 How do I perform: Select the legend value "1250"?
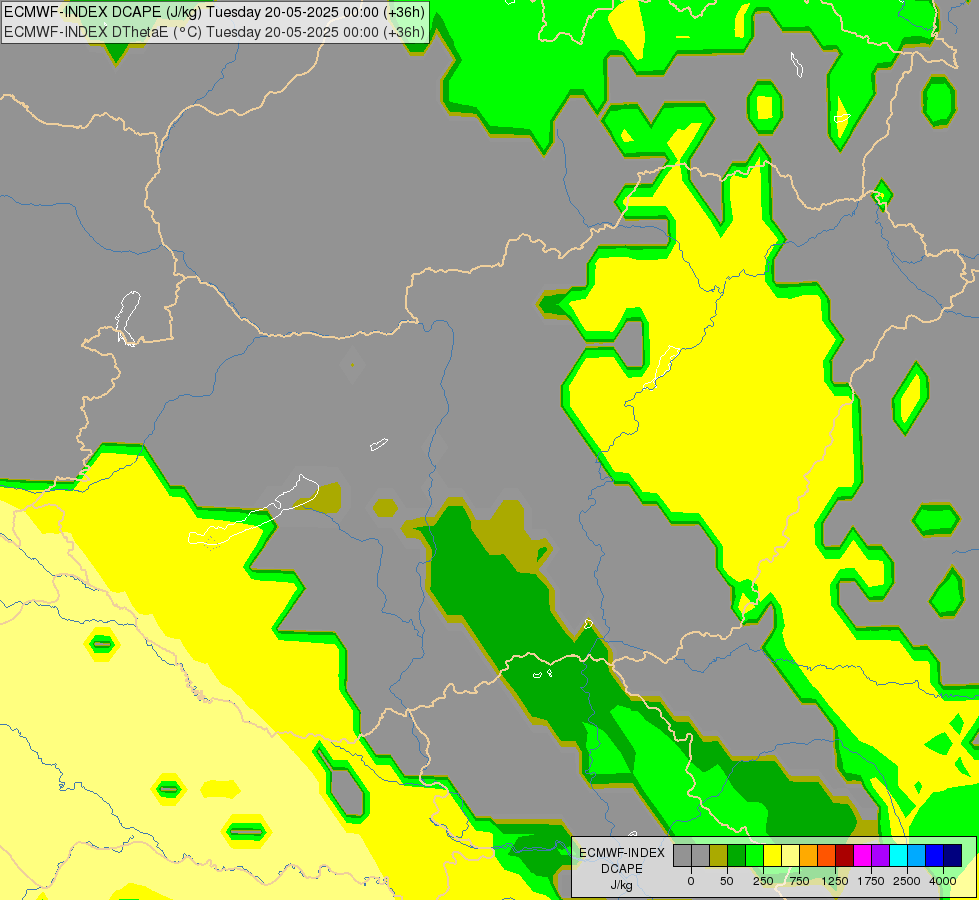coord(835,881)
